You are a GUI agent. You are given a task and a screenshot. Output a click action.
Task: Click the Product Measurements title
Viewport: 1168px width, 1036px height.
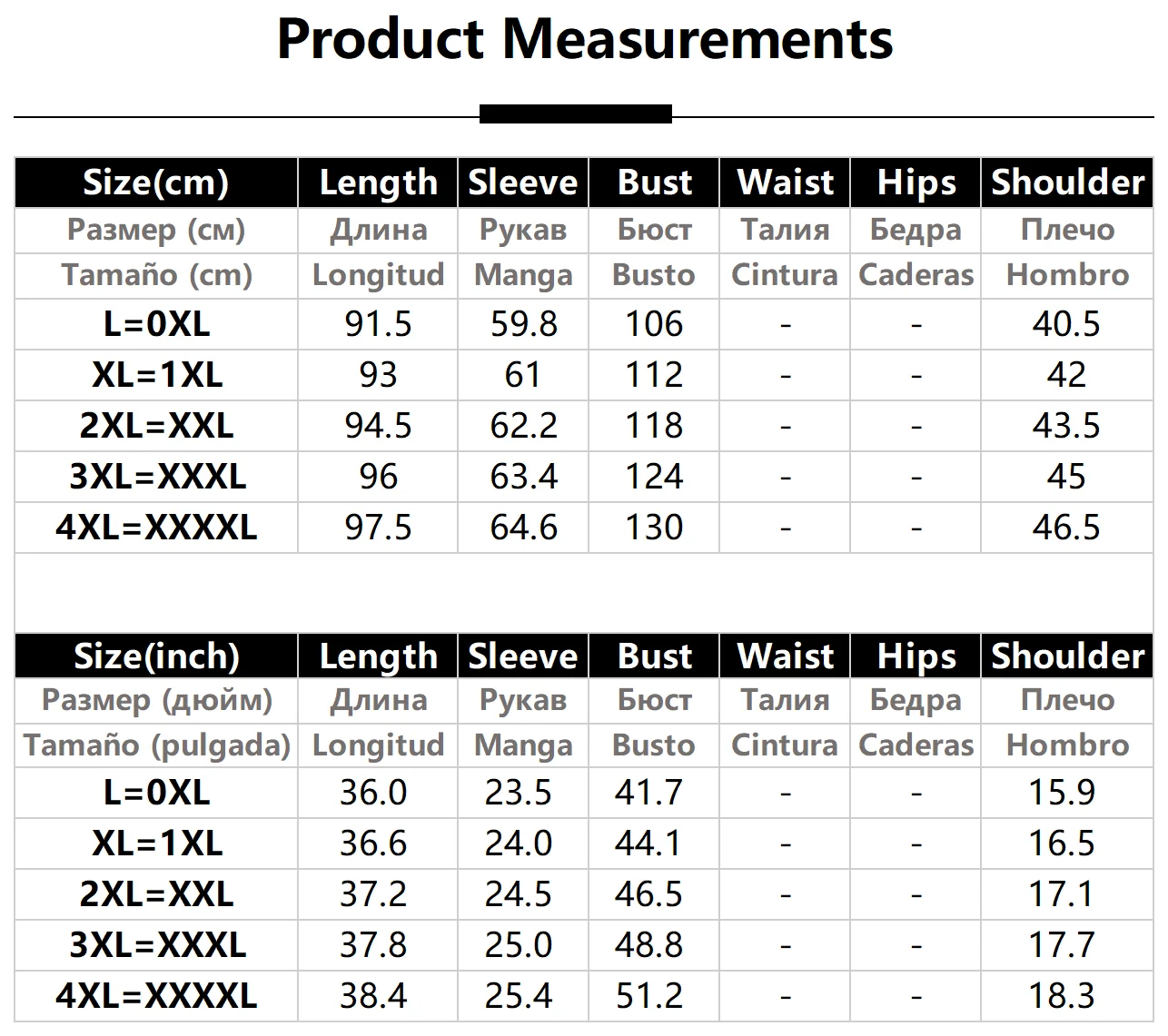click(x=584, y=39)
